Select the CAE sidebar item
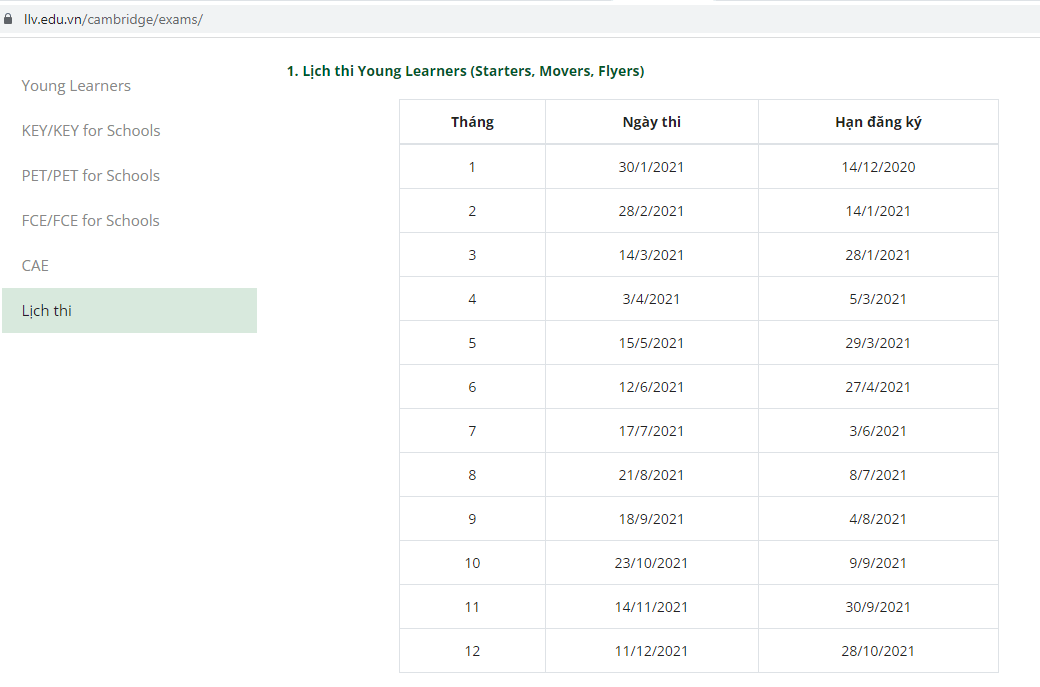1040x687 pixels. 35,266
